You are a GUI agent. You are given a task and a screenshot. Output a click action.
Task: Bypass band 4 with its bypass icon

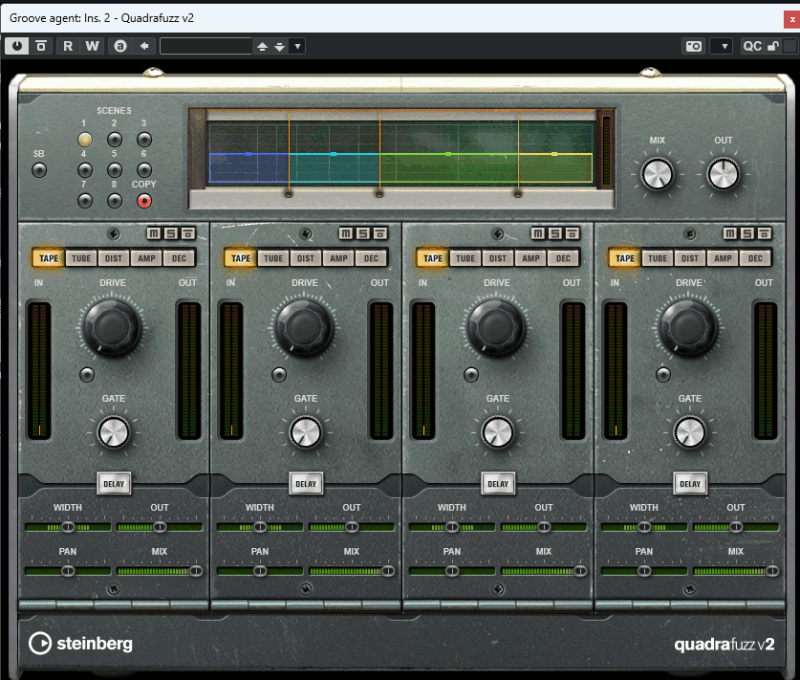[765, 234]
